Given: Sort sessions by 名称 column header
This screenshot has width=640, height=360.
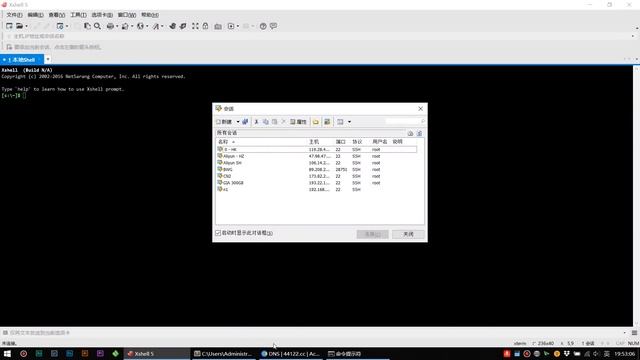Looking at the screenshot, I should click(x=223, y=142).
